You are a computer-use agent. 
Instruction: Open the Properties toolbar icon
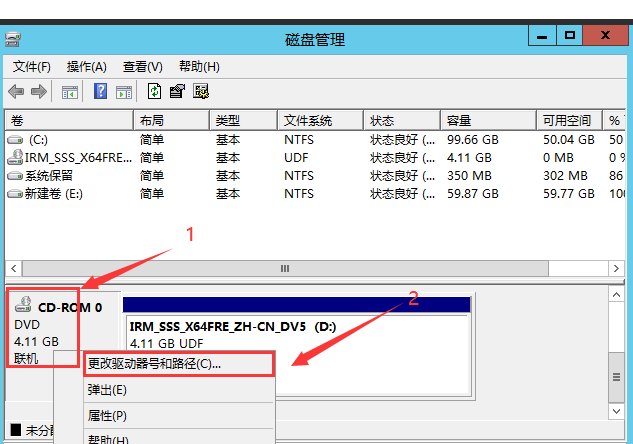coord(177,91)
